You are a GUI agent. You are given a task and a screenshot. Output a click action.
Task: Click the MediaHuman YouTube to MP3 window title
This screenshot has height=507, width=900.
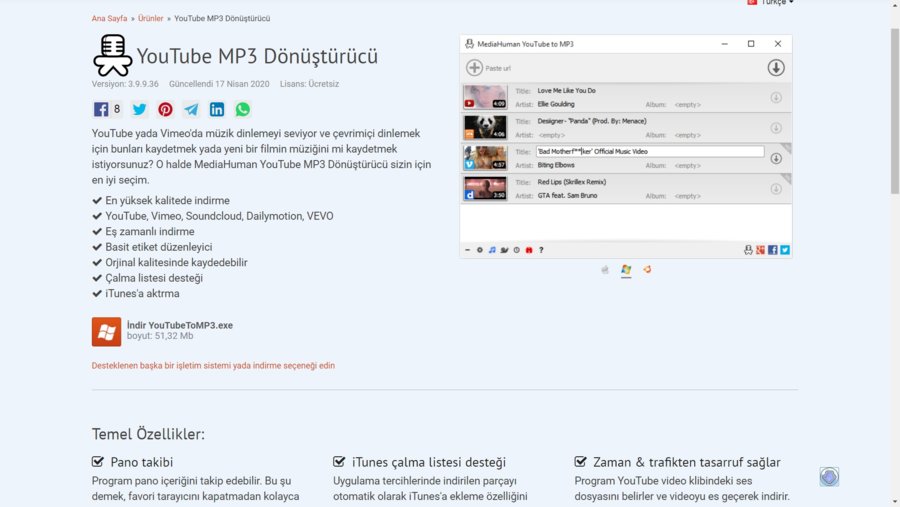coord(525,44)
